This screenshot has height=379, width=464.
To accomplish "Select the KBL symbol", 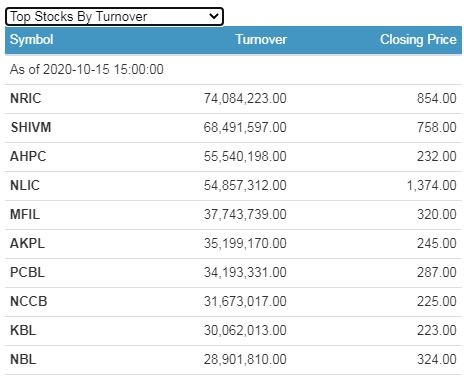I will (23, 330).
